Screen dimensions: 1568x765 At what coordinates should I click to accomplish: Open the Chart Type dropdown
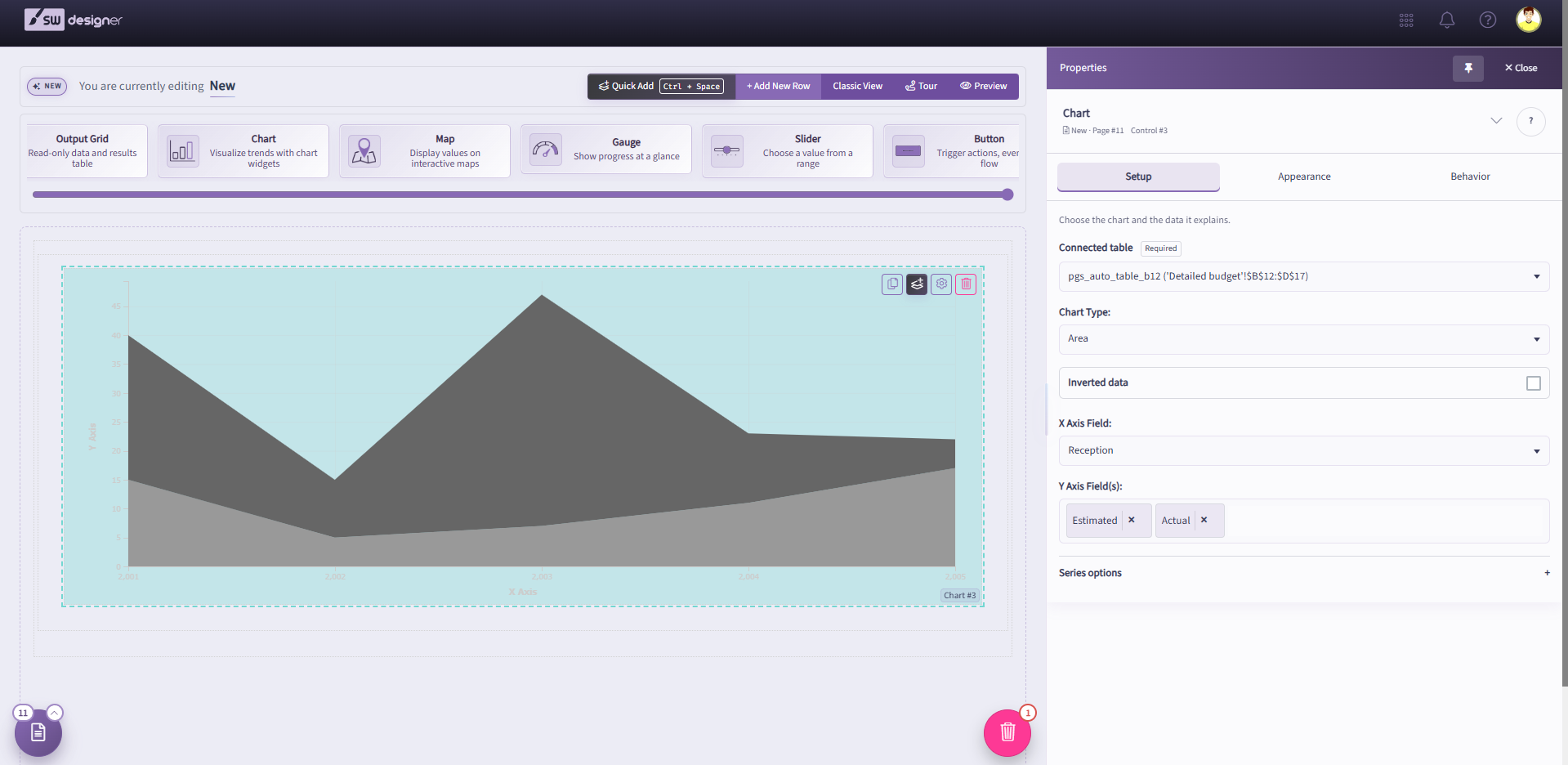coord(1304,339)
